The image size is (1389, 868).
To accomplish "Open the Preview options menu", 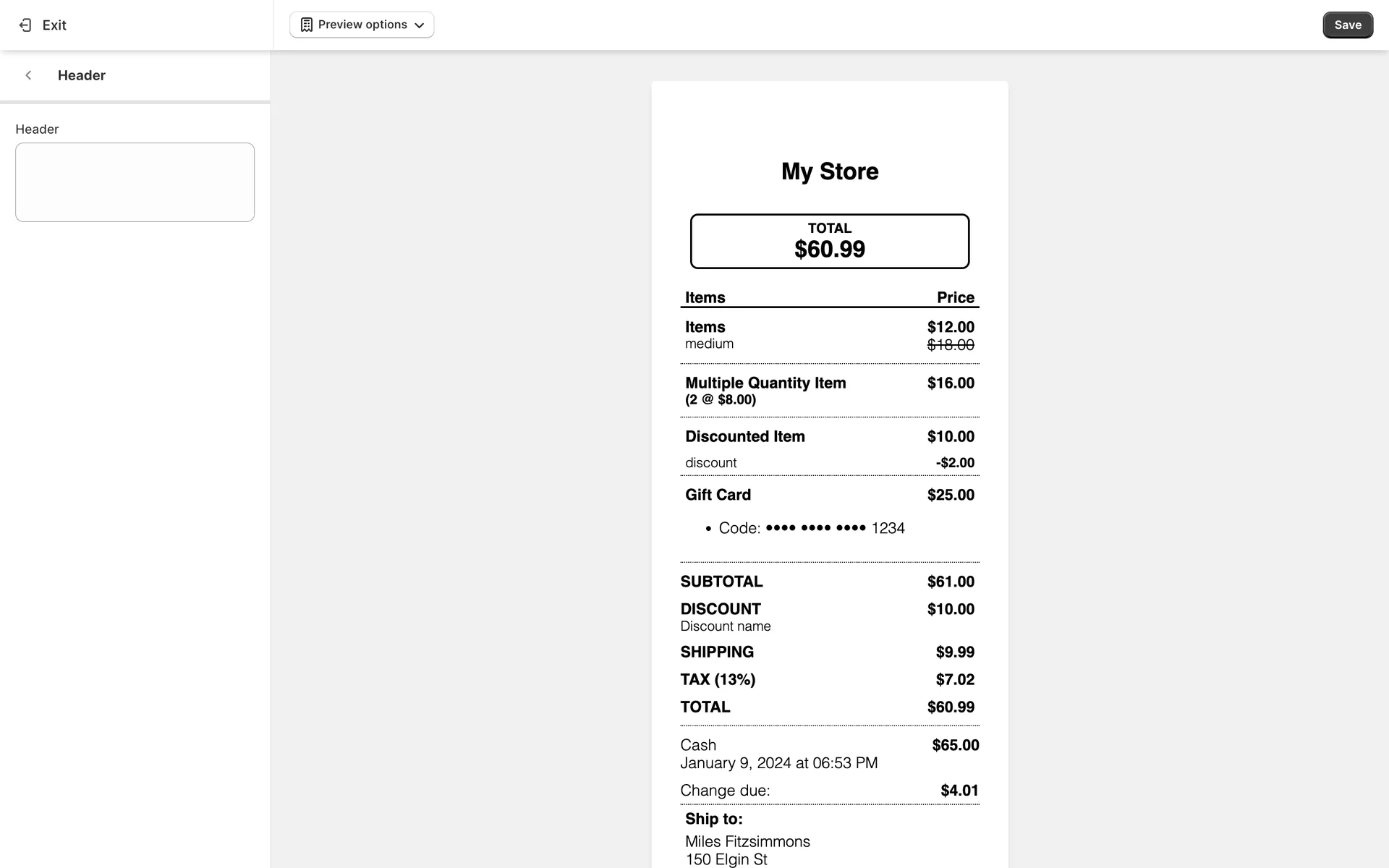I will click(x=362, y=25).
